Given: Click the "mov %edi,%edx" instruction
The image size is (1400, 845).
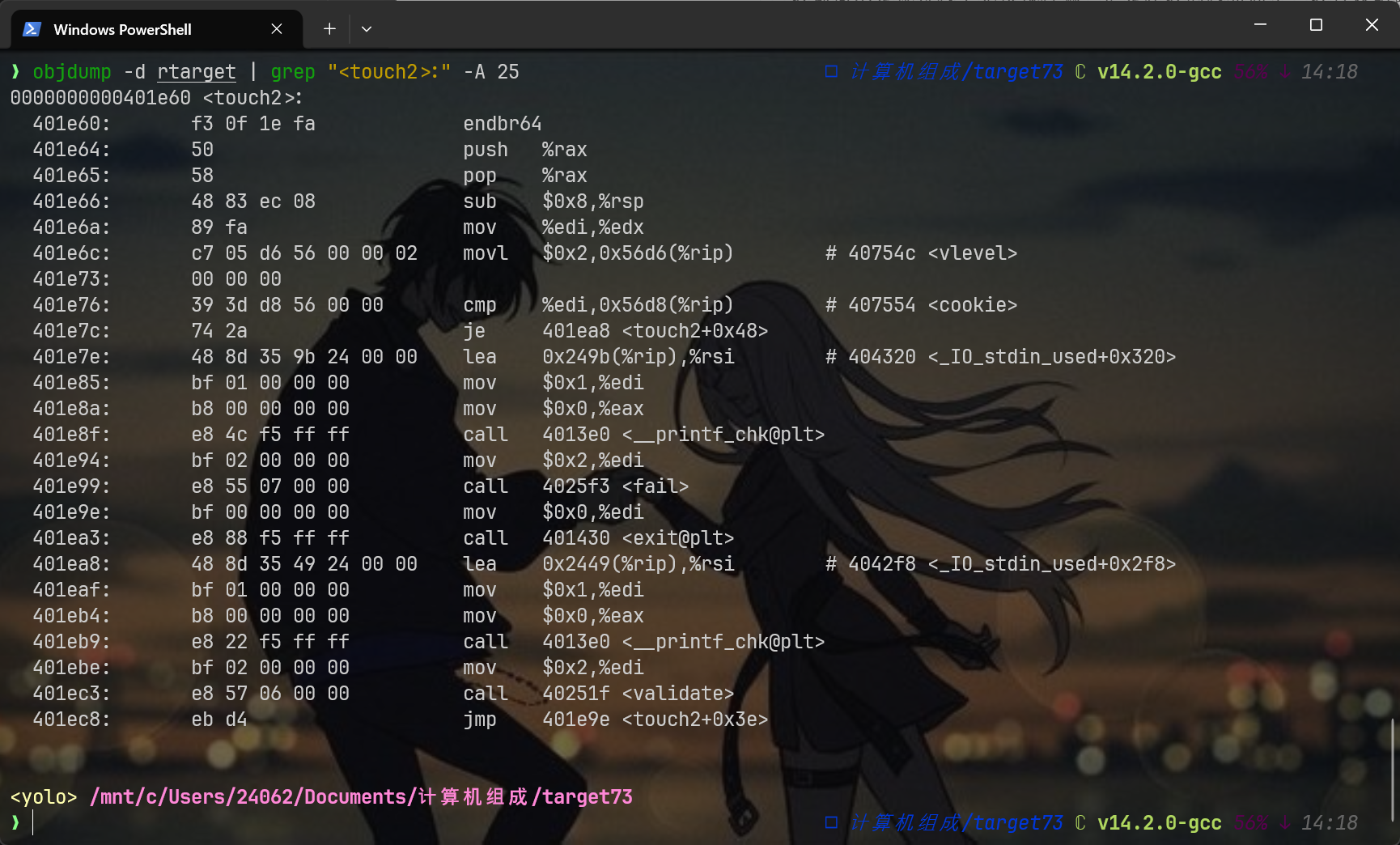Looking at the screenshot, I should (554, 227).
